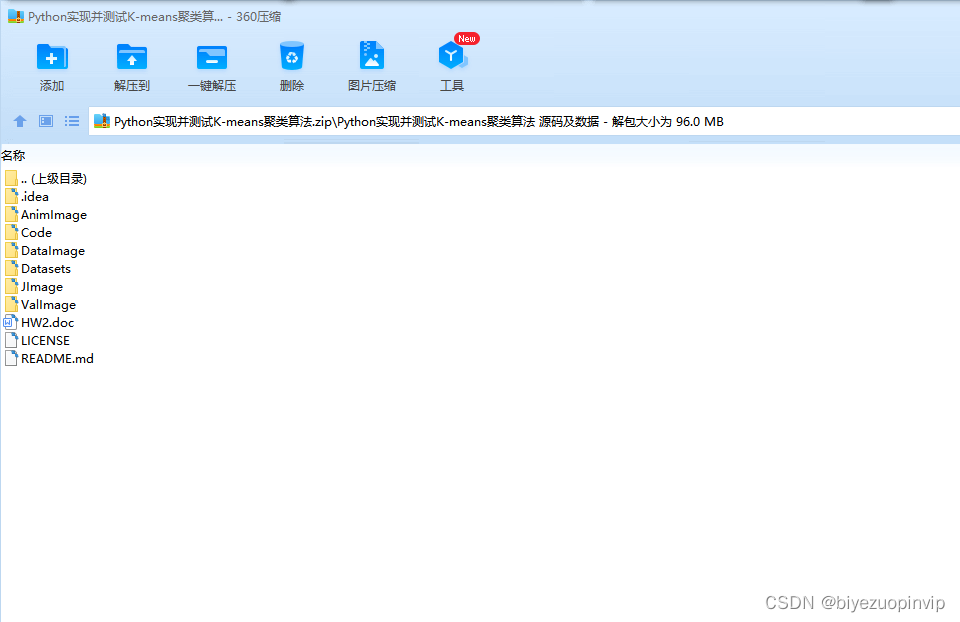This screenshot has width=960, height=622.
Task: Select the DataImage folder
Action: [45, 250]
